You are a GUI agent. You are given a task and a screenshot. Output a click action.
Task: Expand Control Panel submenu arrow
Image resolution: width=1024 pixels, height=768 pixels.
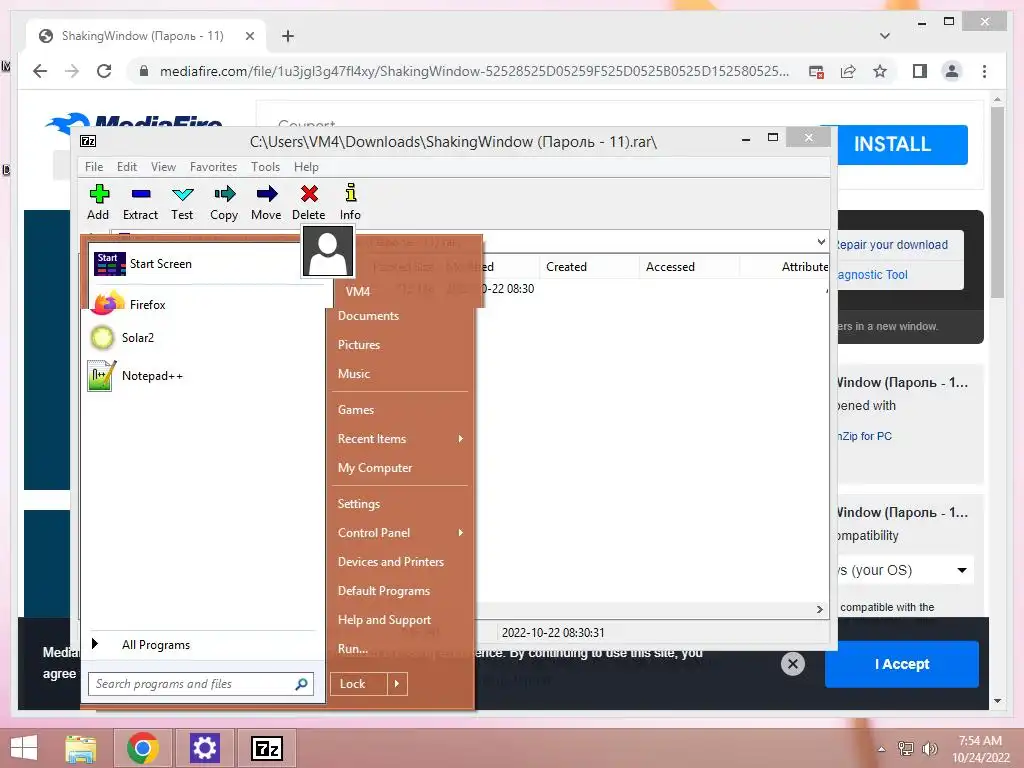tap(460, 533)
